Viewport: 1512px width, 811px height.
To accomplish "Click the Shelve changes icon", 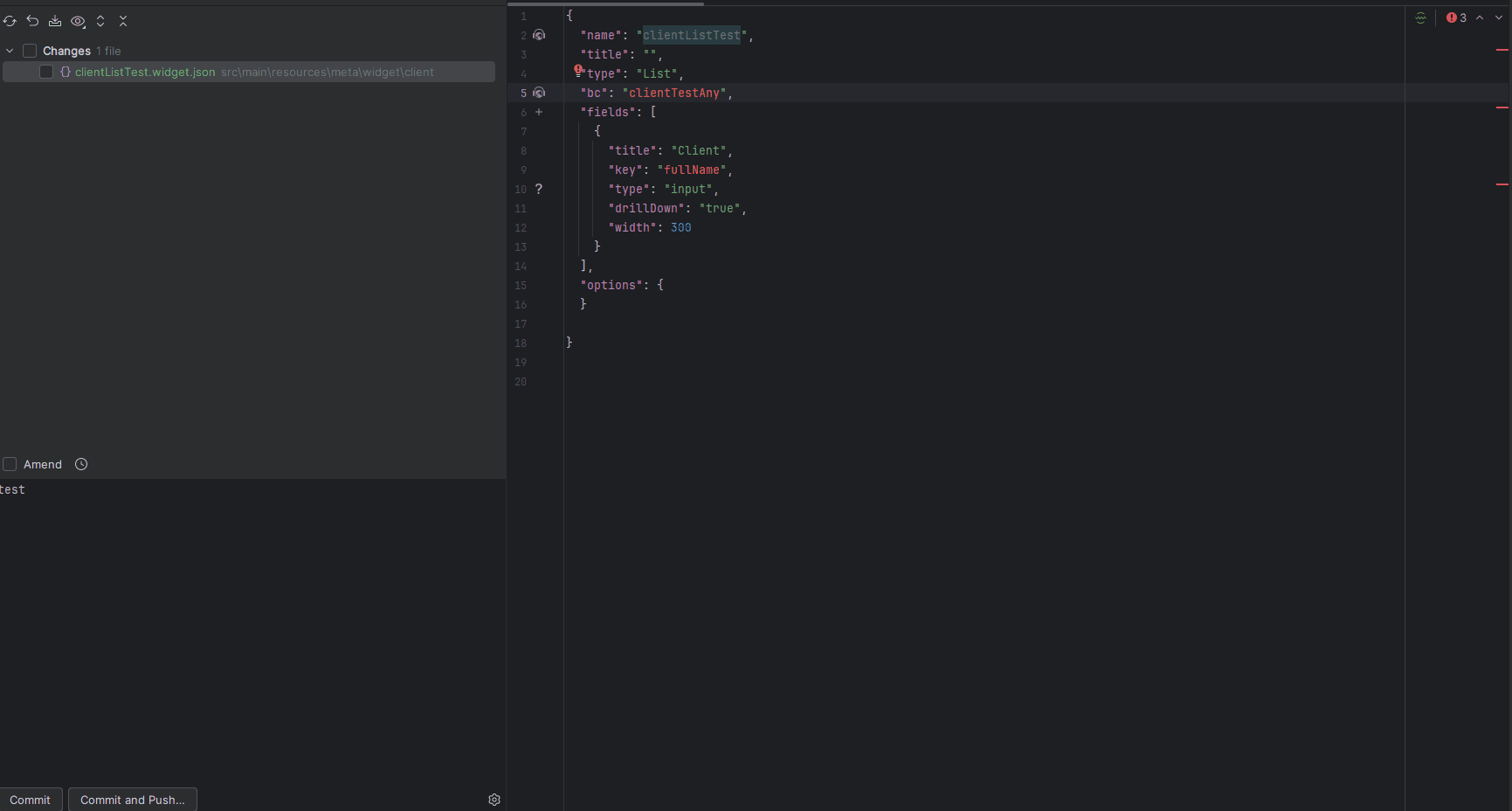I will point(55,21).
